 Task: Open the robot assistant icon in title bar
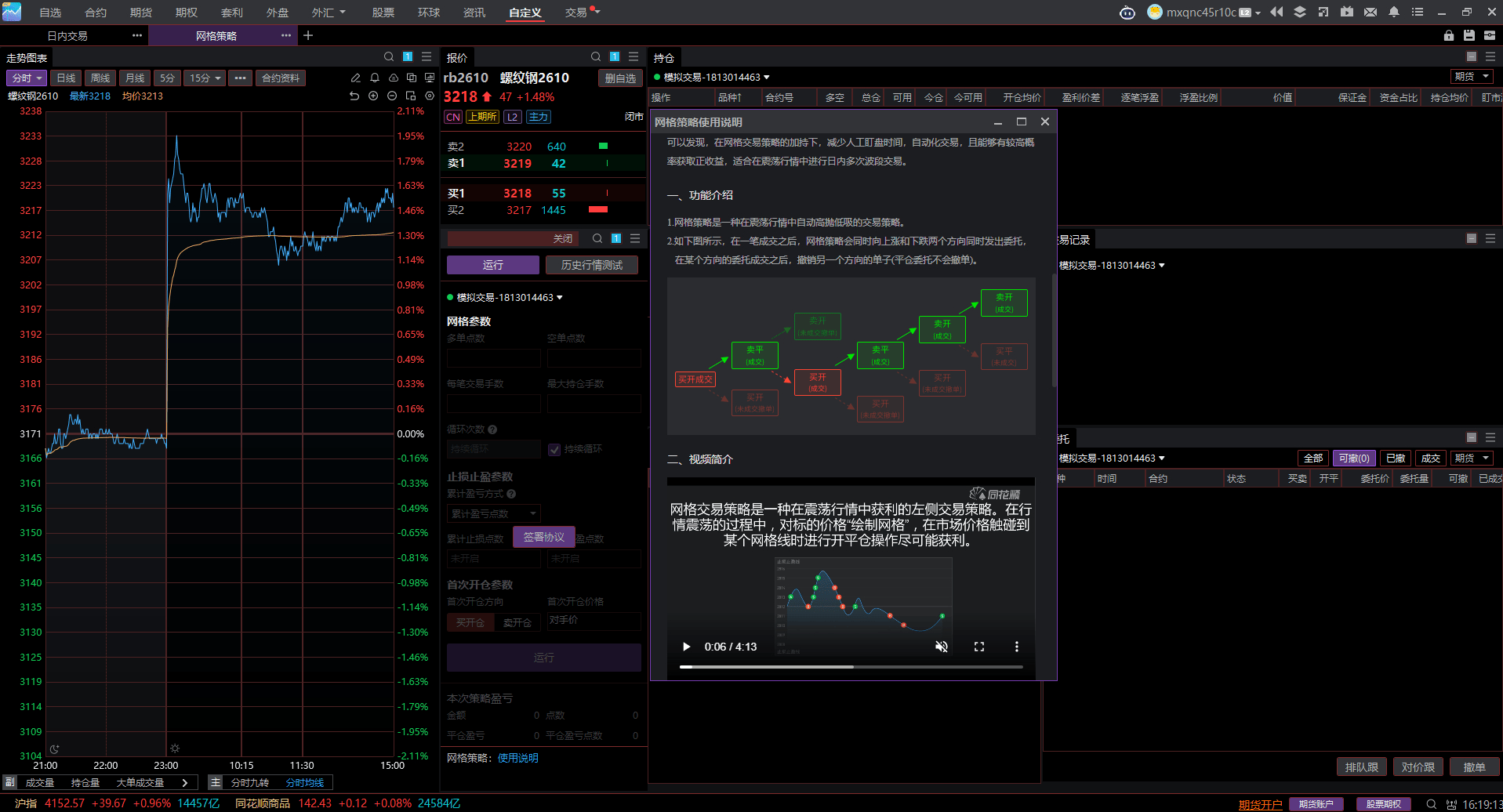pyautogui.click(x=1127, y=13)
